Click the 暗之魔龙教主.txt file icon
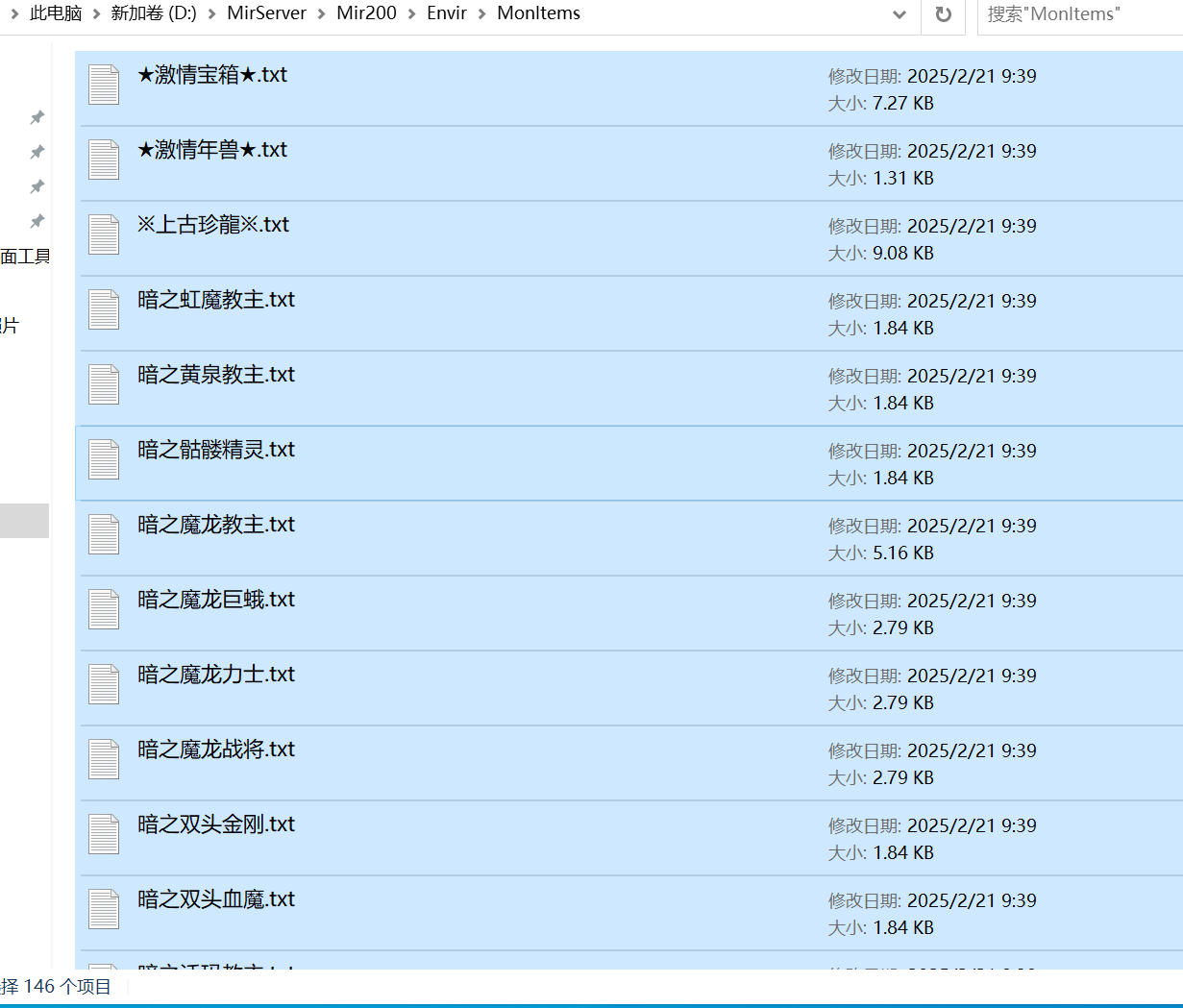The height and width of the screenshot is (1008, 1183). (x=104, y=534)
